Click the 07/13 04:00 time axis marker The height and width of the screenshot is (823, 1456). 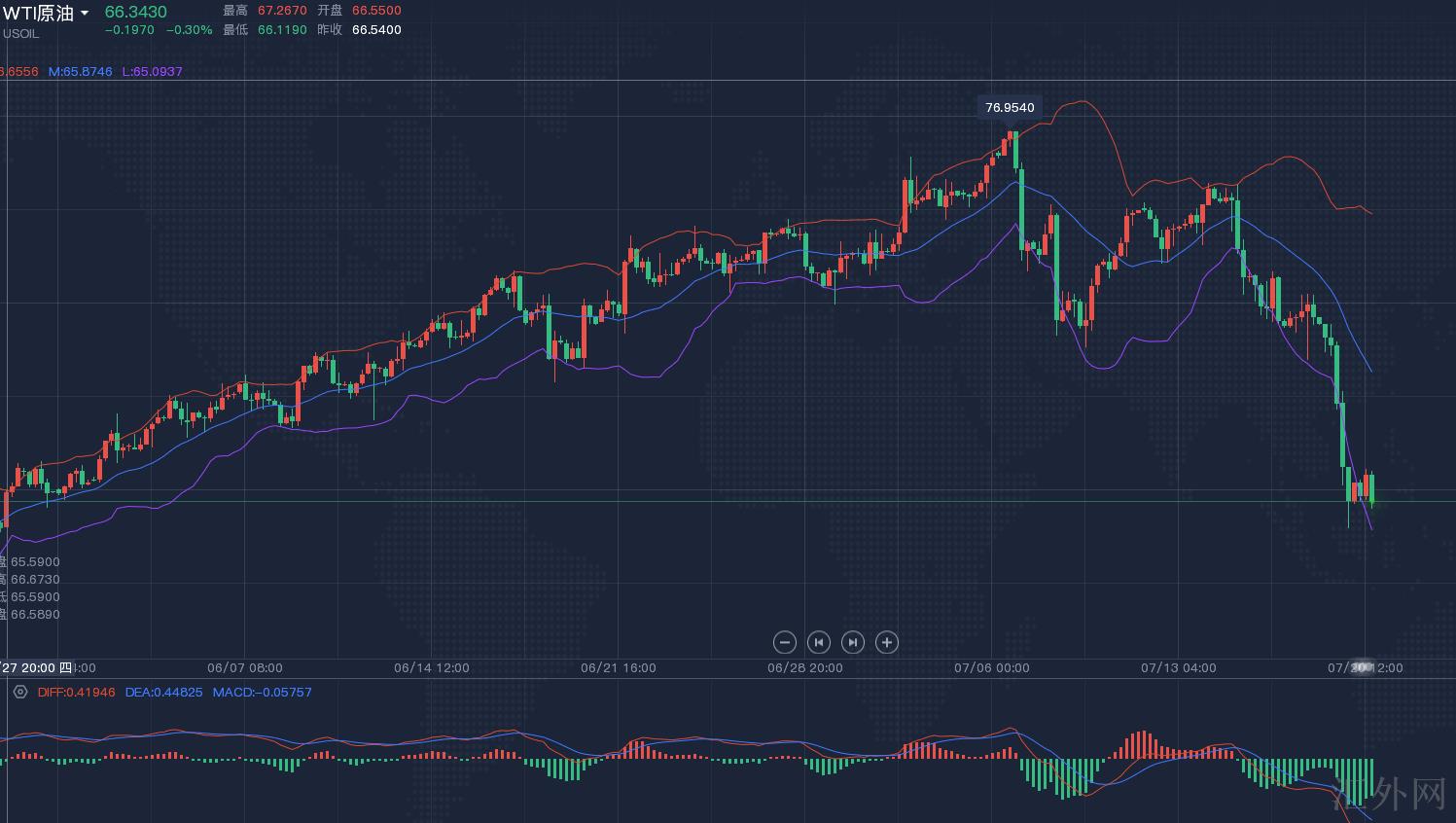1178,667
